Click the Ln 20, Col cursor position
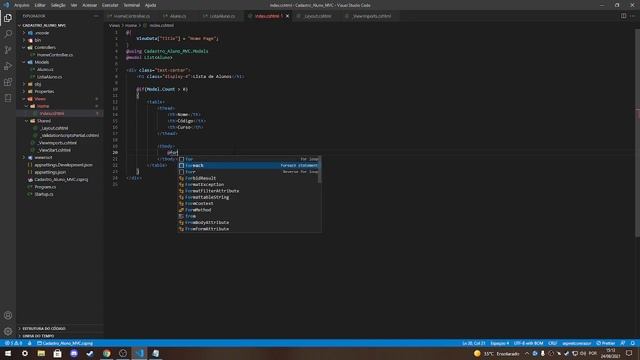 pos(473,343)
